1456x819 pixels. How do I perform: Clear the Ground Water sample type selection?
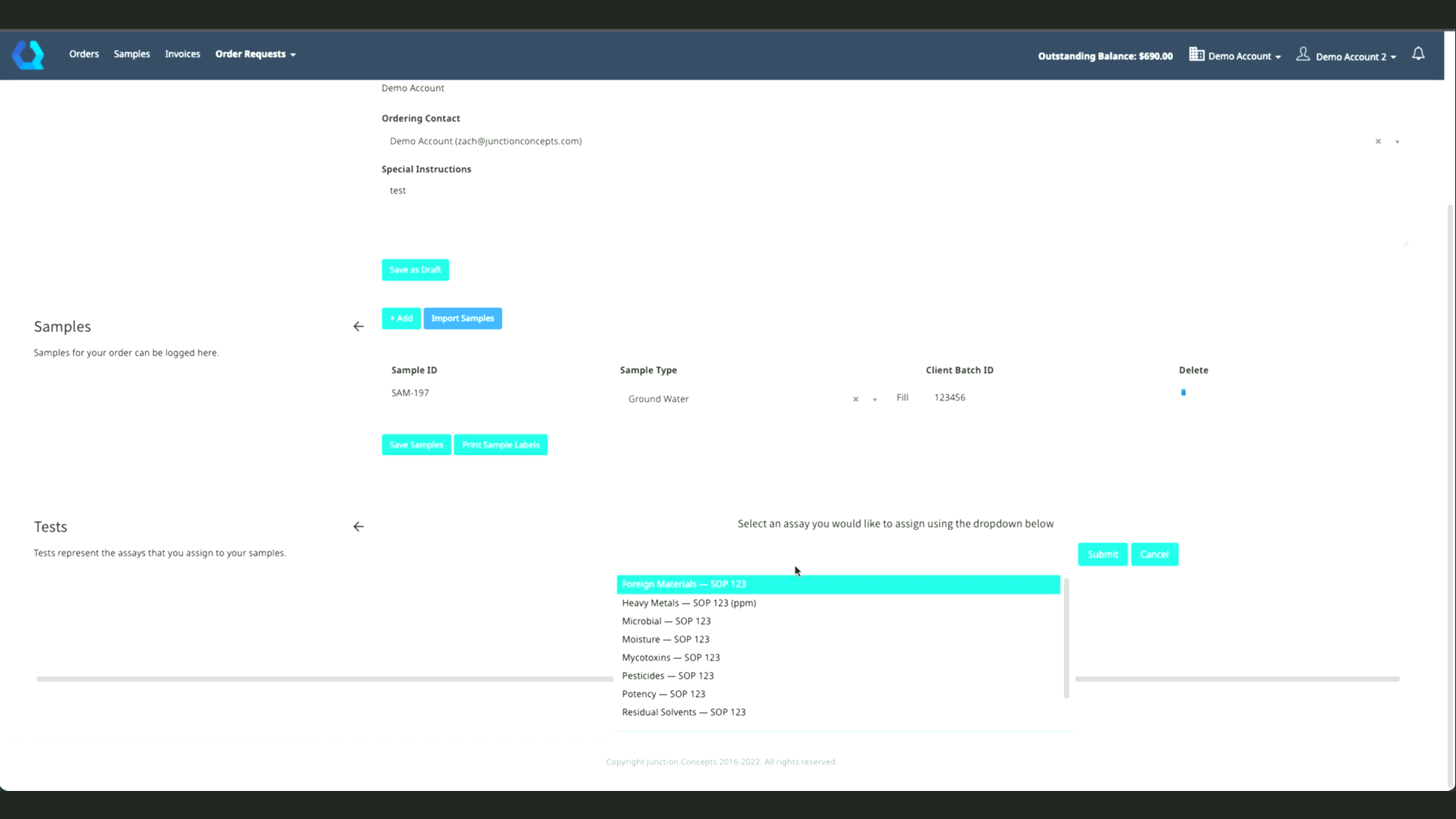tap(855, 400)
